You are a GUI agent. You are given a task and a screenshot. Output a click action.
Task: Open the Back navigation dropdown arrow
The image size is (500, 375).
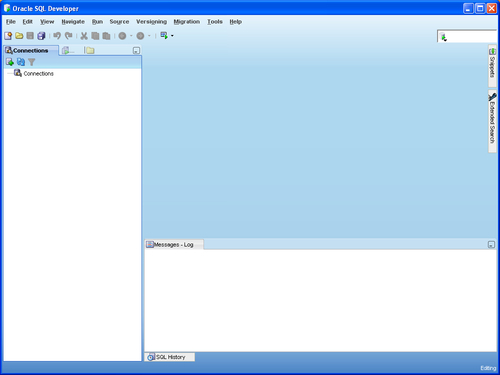coord(131,36)
